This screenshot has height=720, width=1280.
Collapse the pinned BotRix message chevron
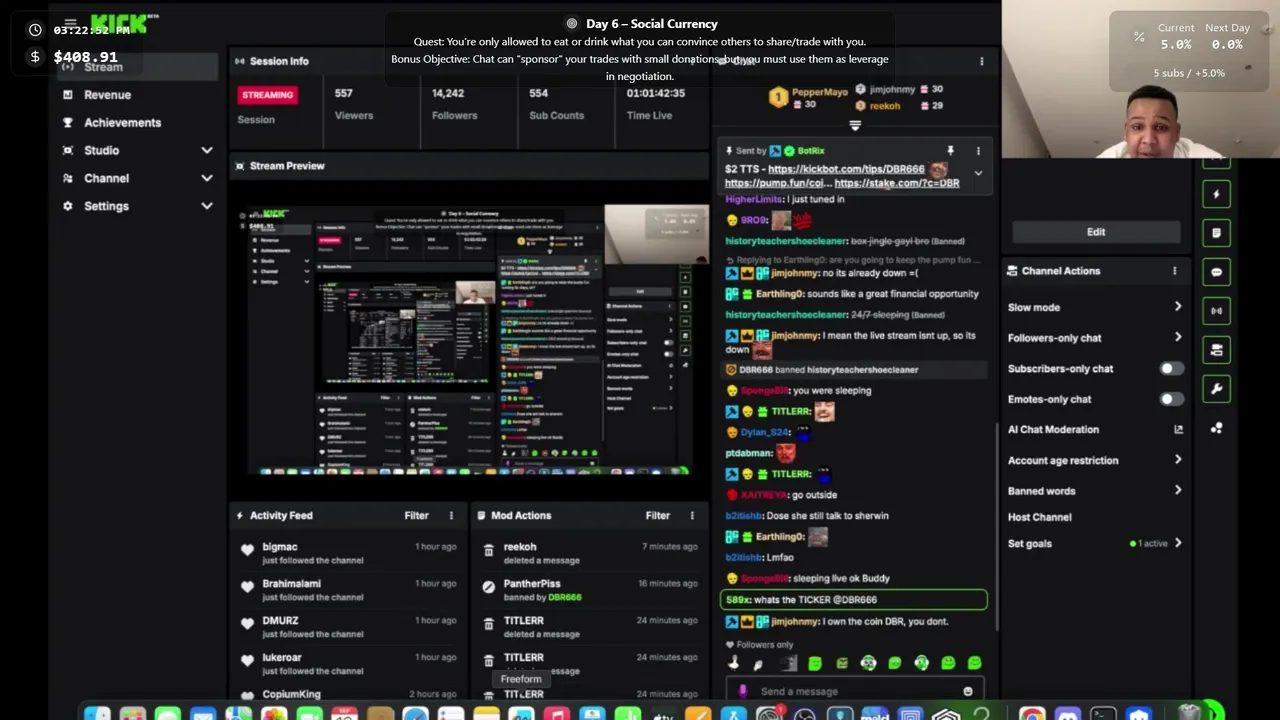(x=978, y=173)
